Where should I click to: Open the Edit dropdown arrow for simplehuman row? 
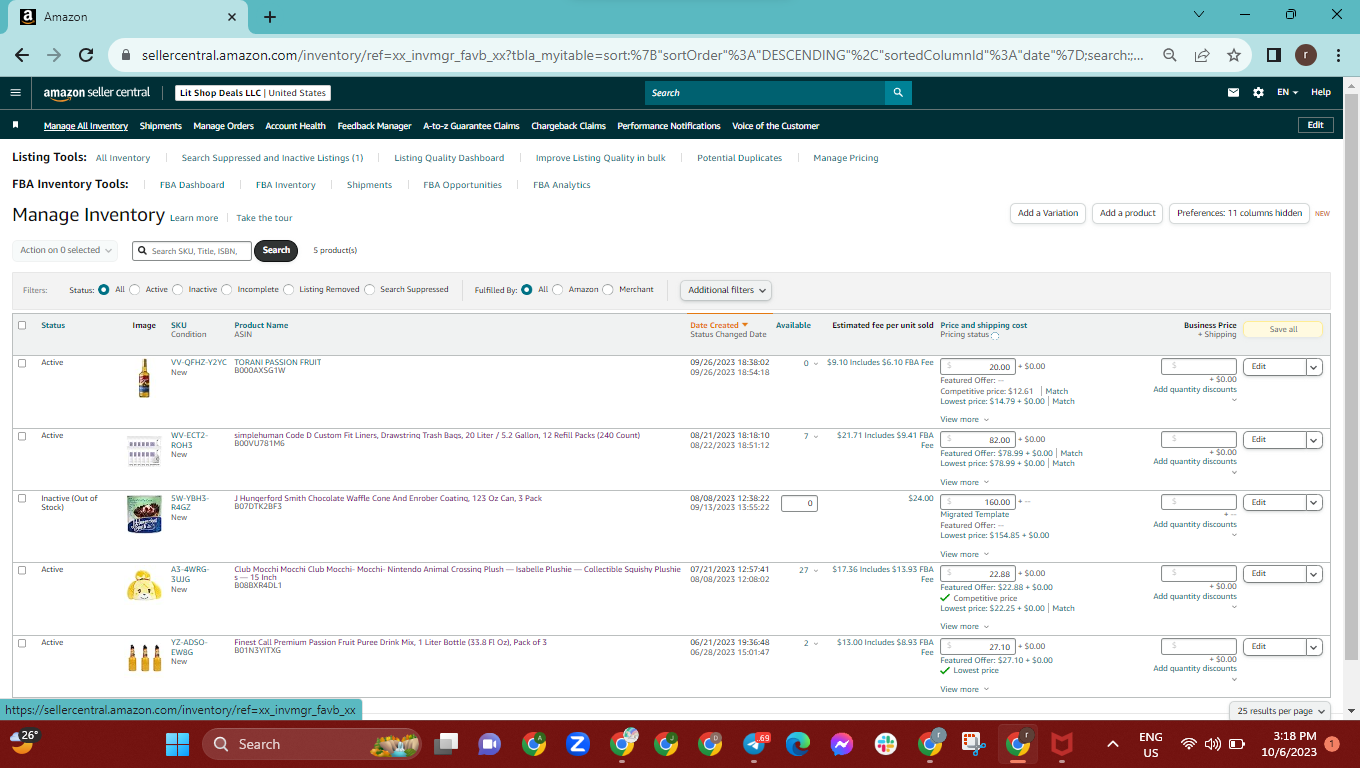pyautogui.click(x=1315, y=440)
